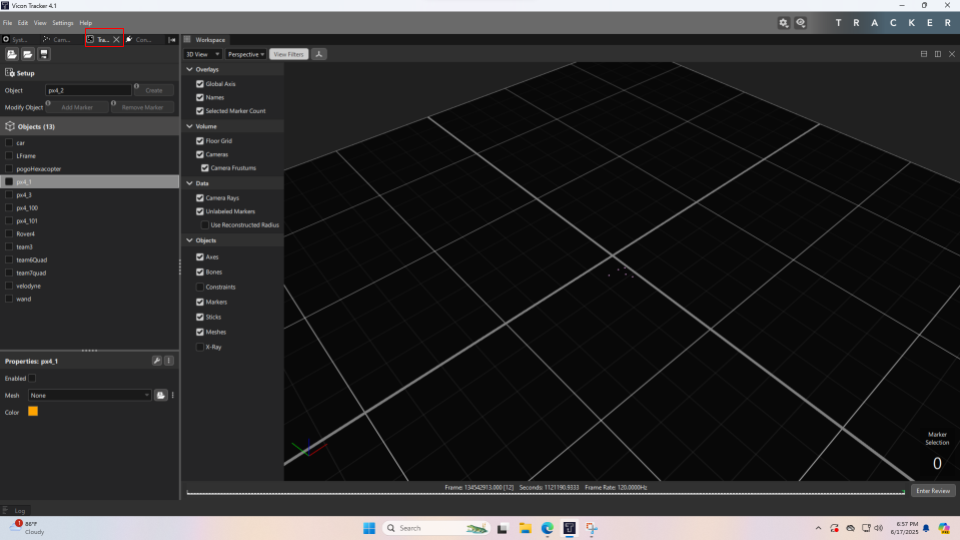Image resolution: width=960 pixels, height=540 pixels.
Task: Click the Create button
Action: (154, 91)
